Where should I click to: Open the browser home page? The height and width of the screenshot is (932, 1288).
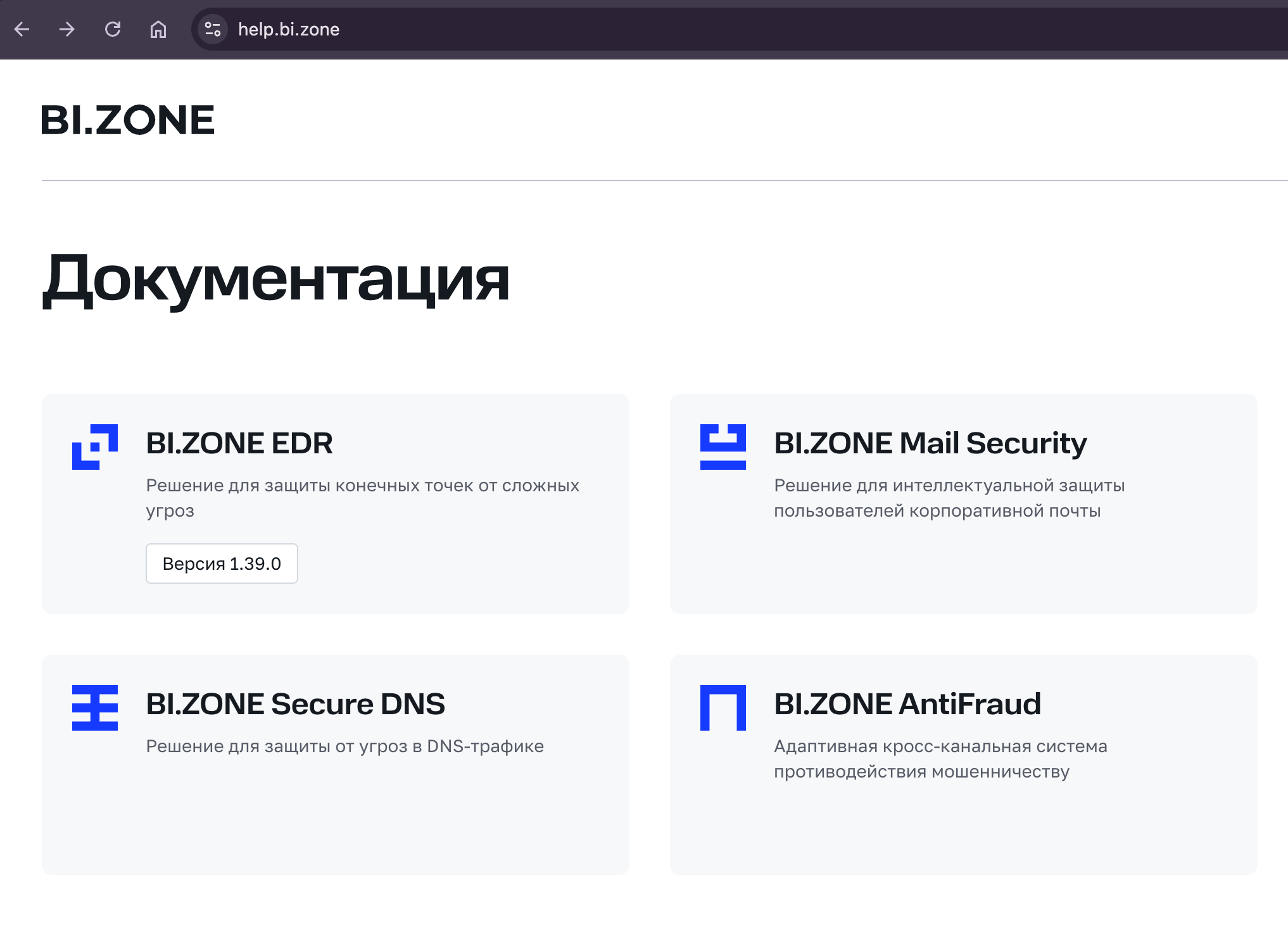[157, 29]
